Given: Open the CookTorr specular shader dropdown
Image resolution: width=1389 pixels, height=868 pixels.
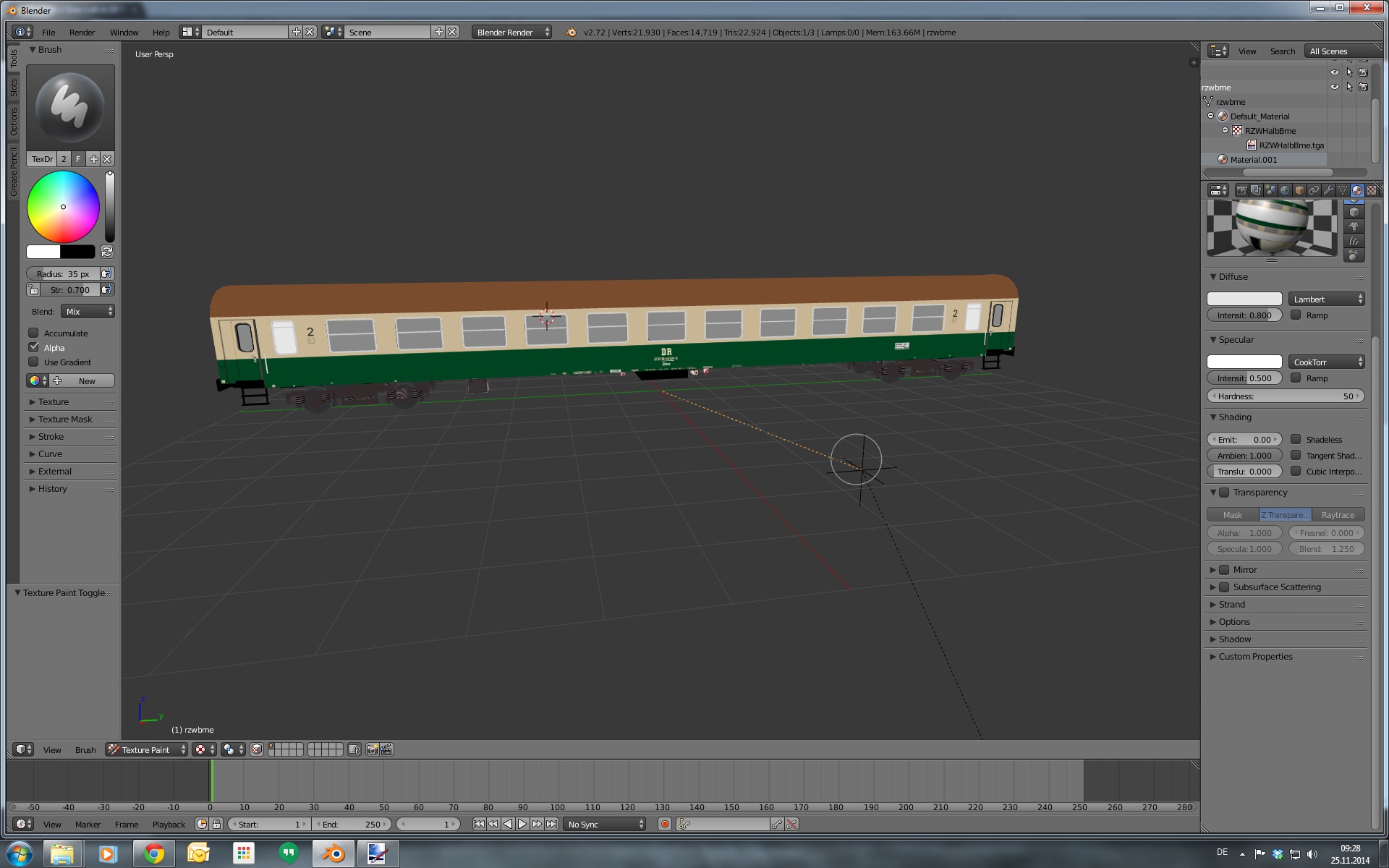Looking at the screenshot, I should click(1326, 362).
